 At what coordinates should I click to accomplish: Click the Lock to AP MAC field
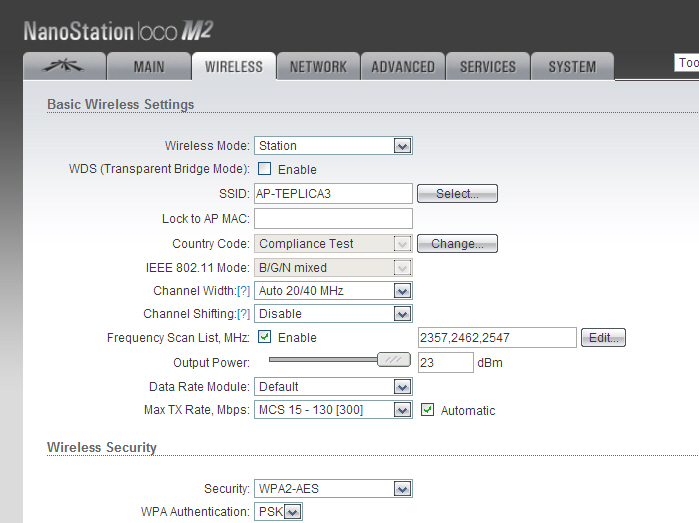point(333,218)
